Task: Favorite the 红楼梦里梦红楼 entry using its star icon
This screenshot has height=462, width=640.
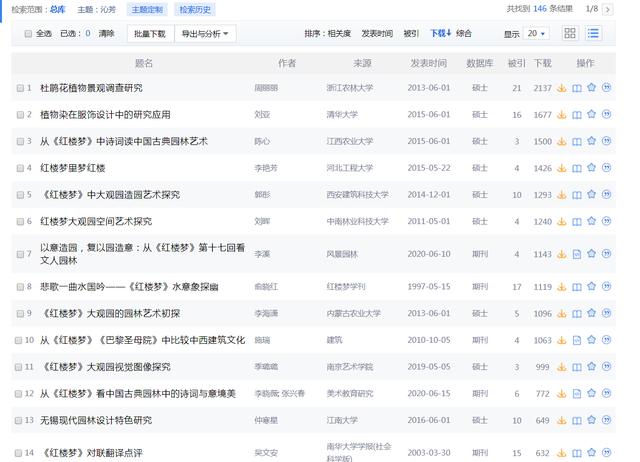Action: pyautogui.click(x=591, y=168)
